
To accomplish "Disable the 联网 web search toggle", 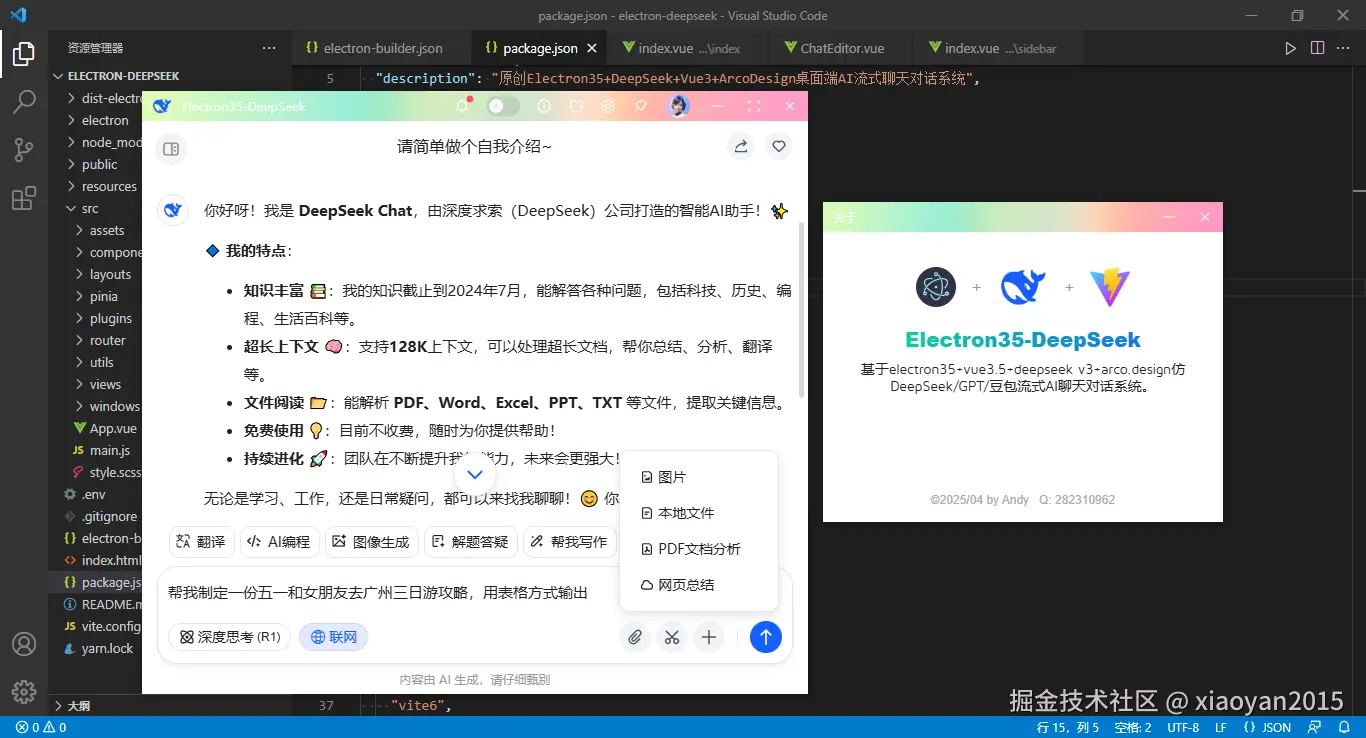I will [x=333, y=636].
